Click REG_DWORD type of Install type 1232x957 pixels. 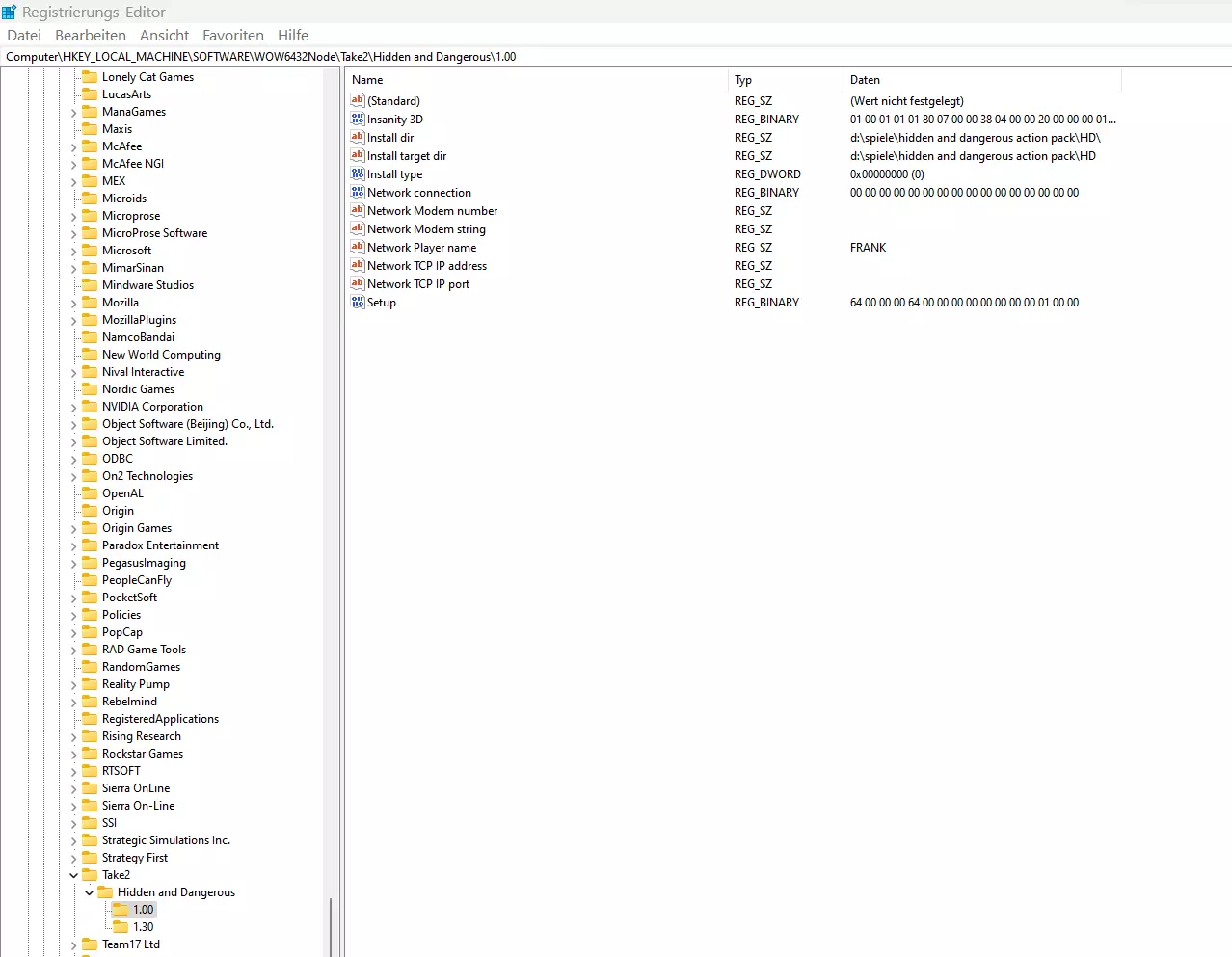(x=767, y=173)
